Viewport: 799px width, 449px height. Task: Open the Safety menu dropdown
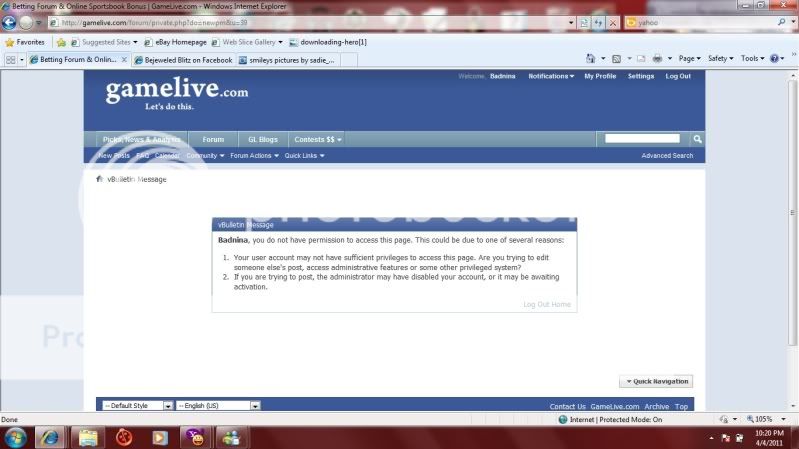pos(721,59)
